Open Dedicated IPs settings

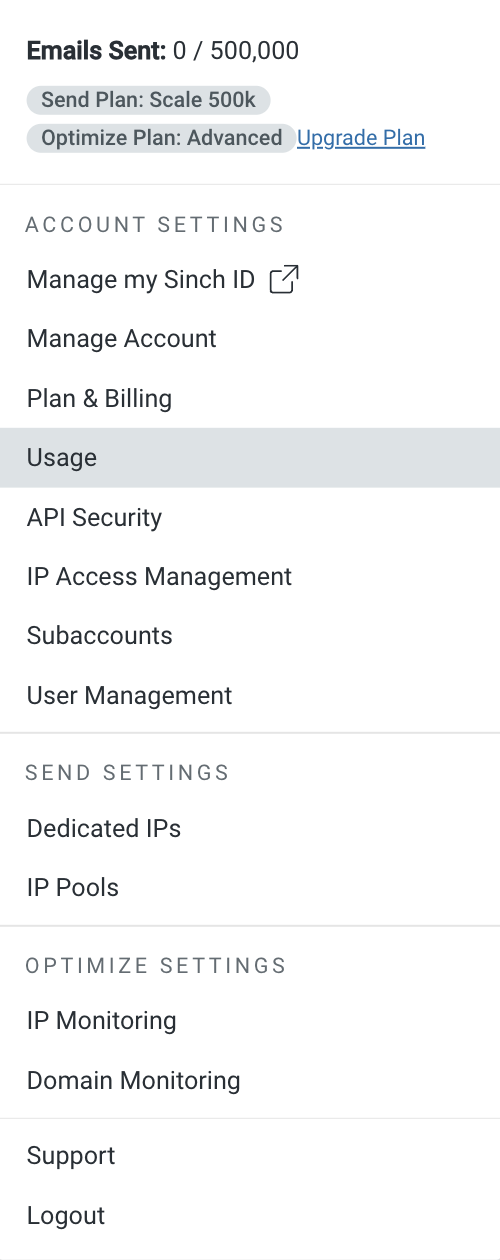click(250, 829)
